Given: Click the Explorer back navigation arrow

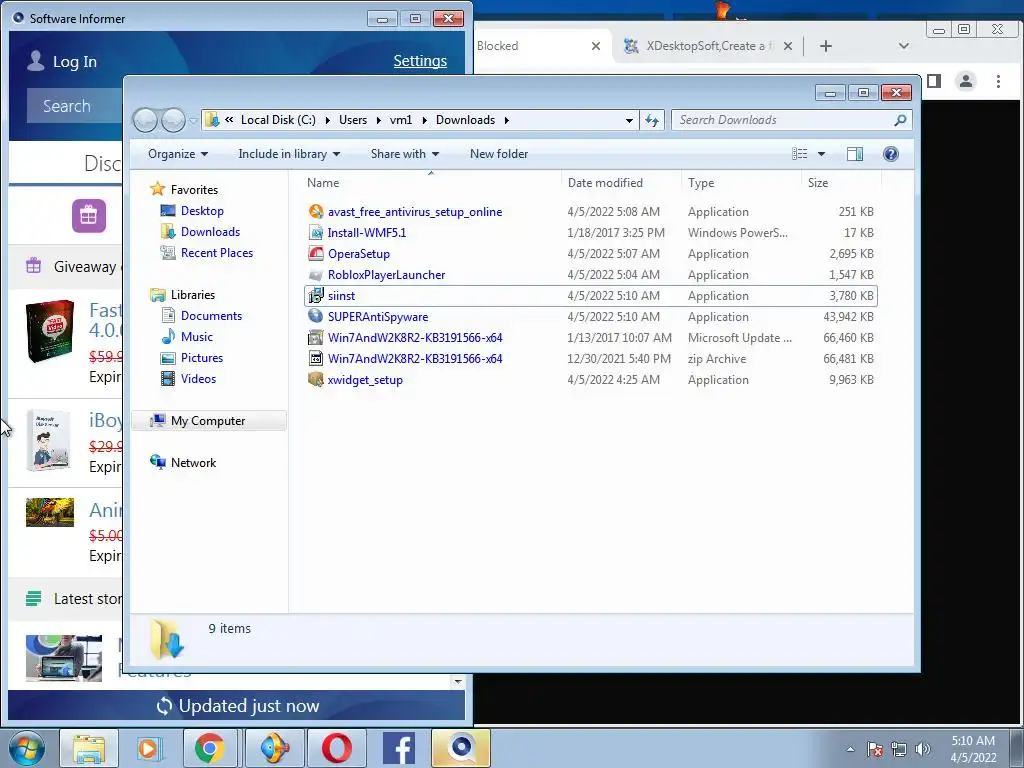Looking at the screenshot, I should click(145, 120).
